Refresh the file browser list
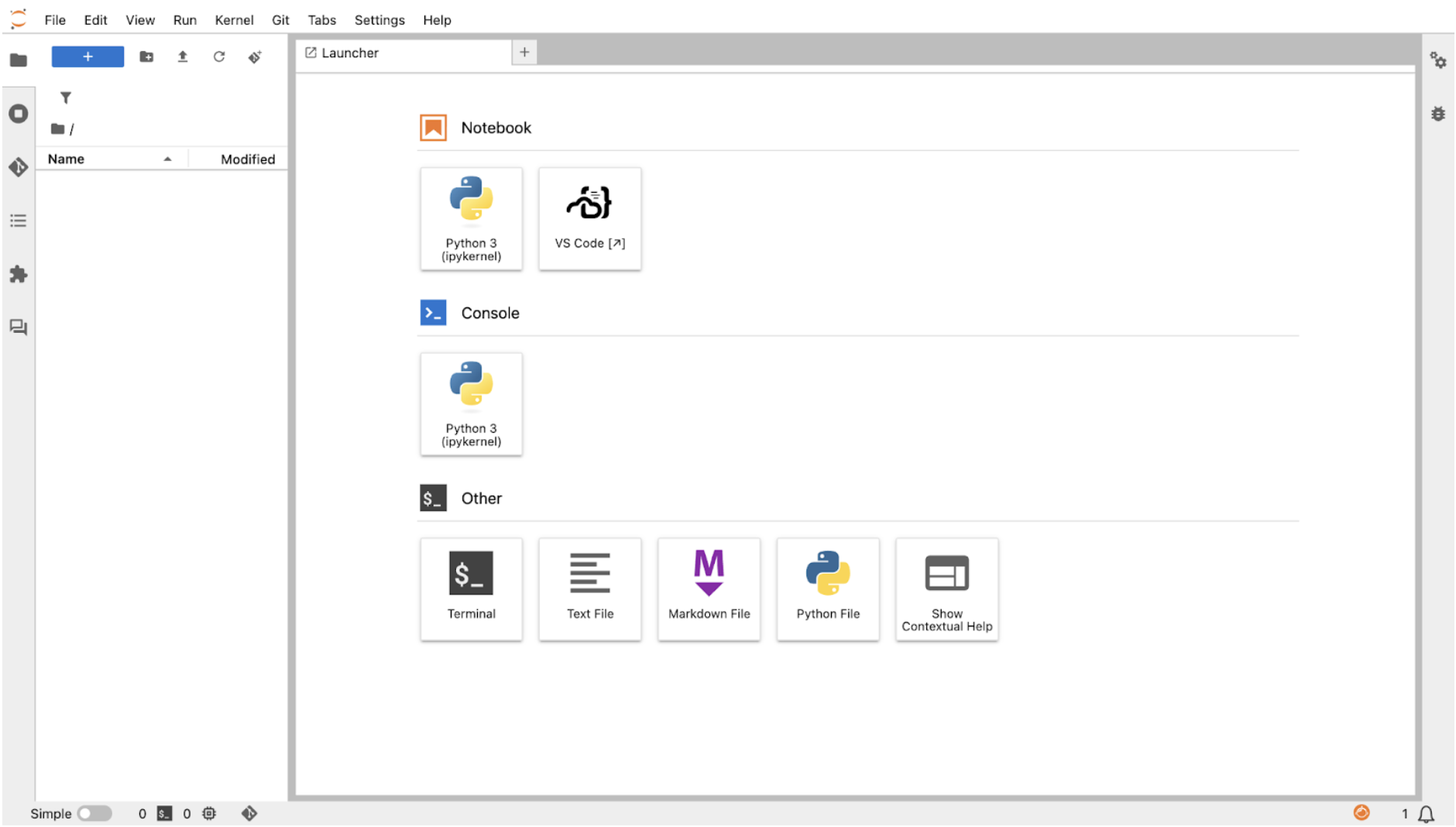Screen dimensions: 1456x827 (219, 57)
